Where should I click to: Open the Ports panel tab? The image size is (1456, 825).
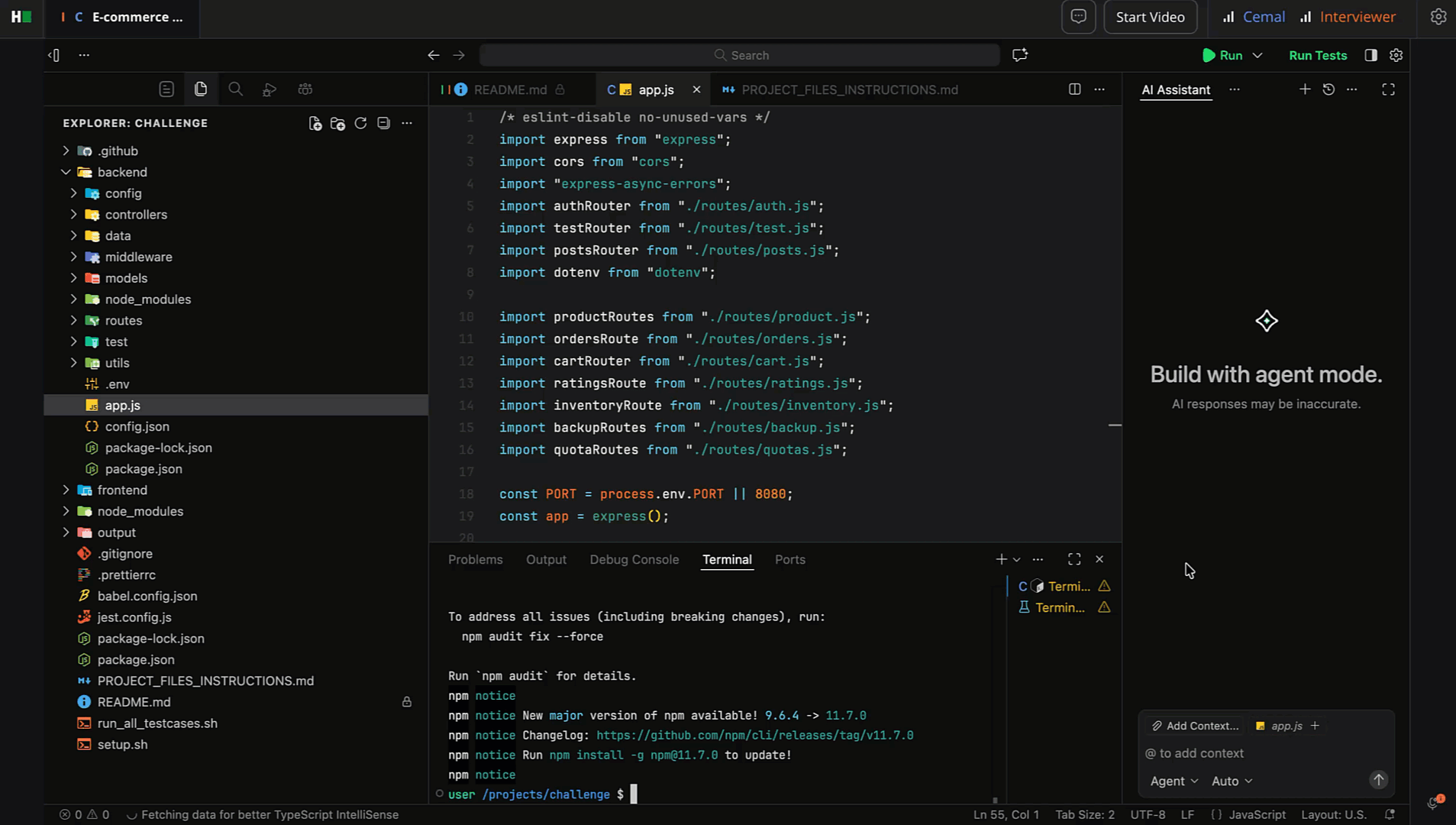pyautogui.click(x=790, y=559)
